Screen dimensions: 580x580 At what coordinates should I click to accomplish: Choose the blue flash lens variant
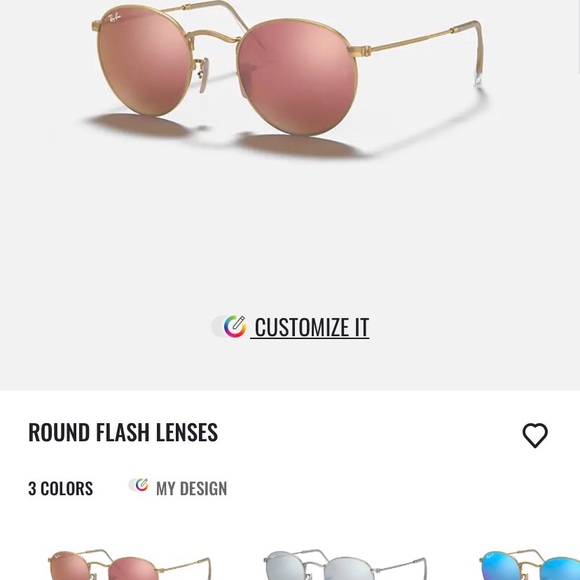tap(529, 565)
